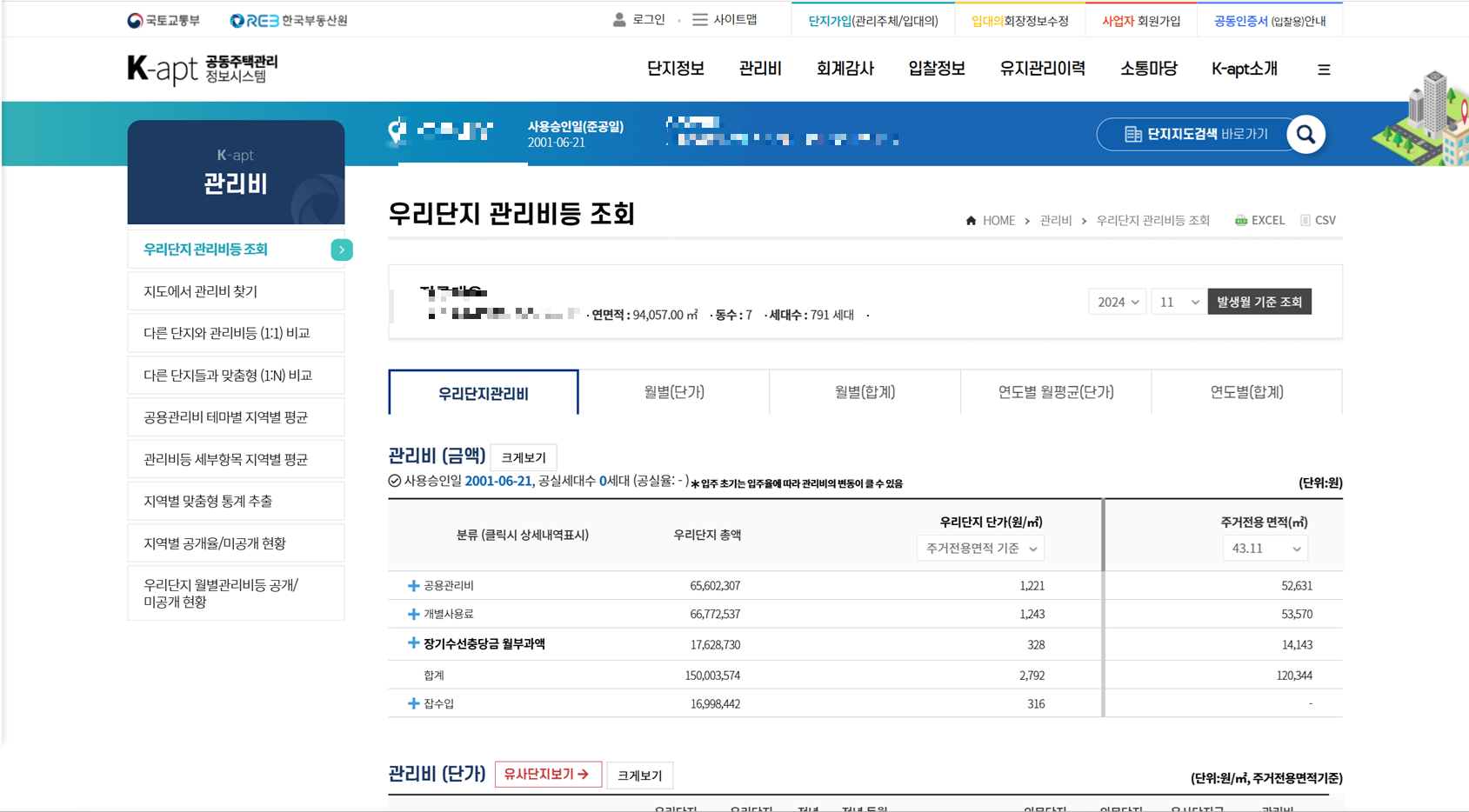The width and height of the screenshot is (1469, 812).
Task: Open the 2024 year dropdown
Action: coord(1117,301)
